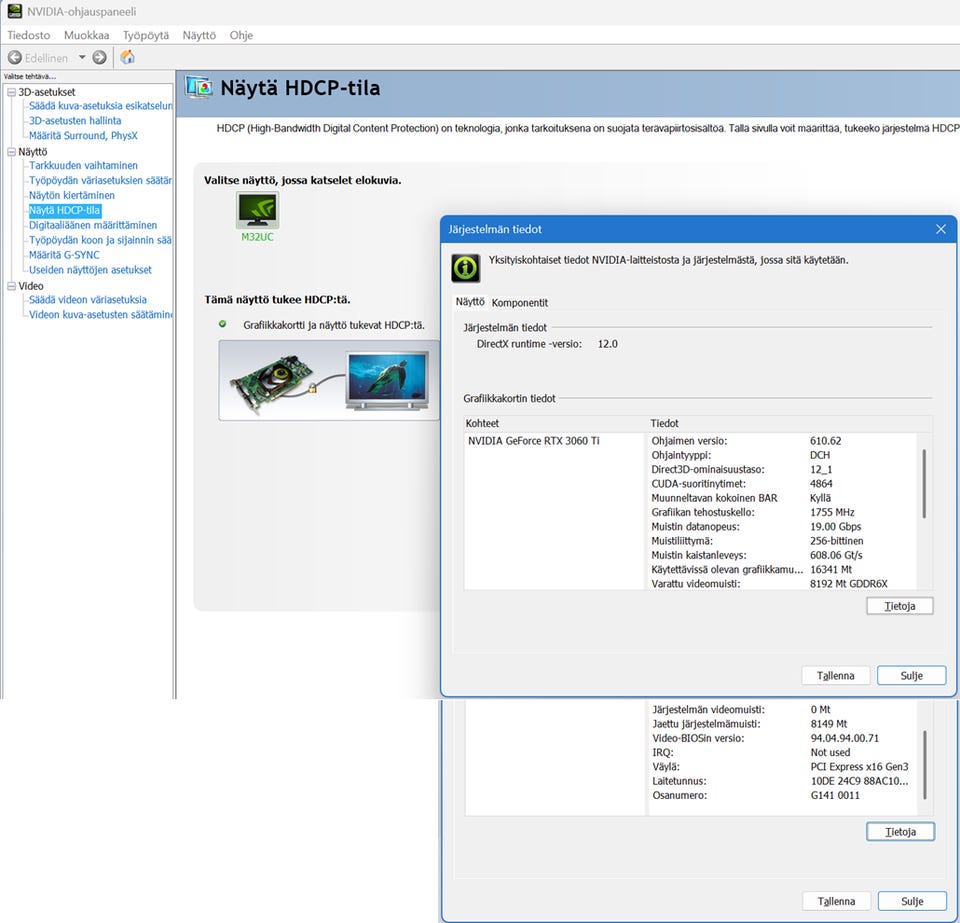Viewport: 960px width, 923px height.
Task: Click the lower Sulje button
Action: 912,902
